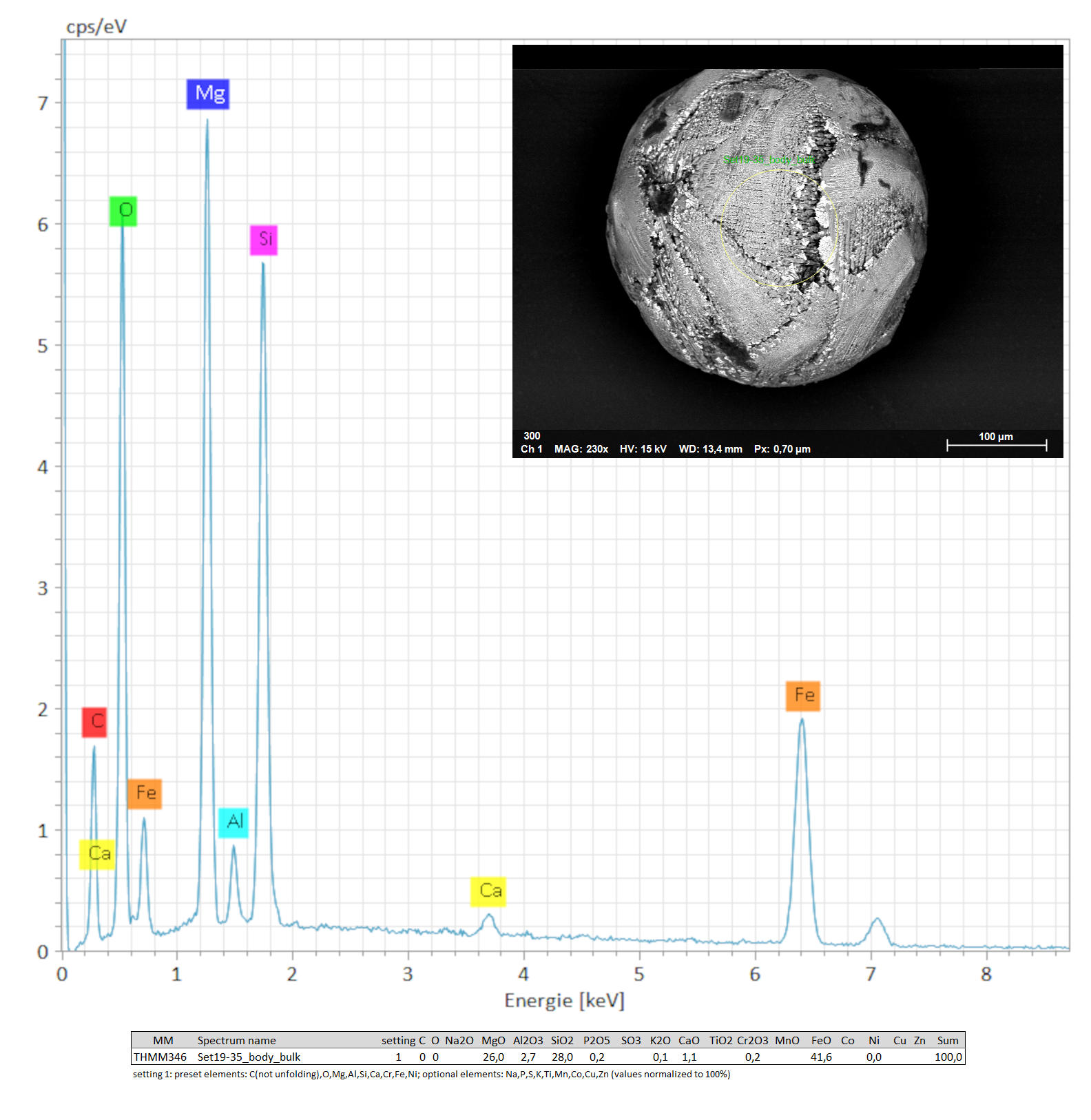
Task: Select the green O peak label
Action: (123, 211)
